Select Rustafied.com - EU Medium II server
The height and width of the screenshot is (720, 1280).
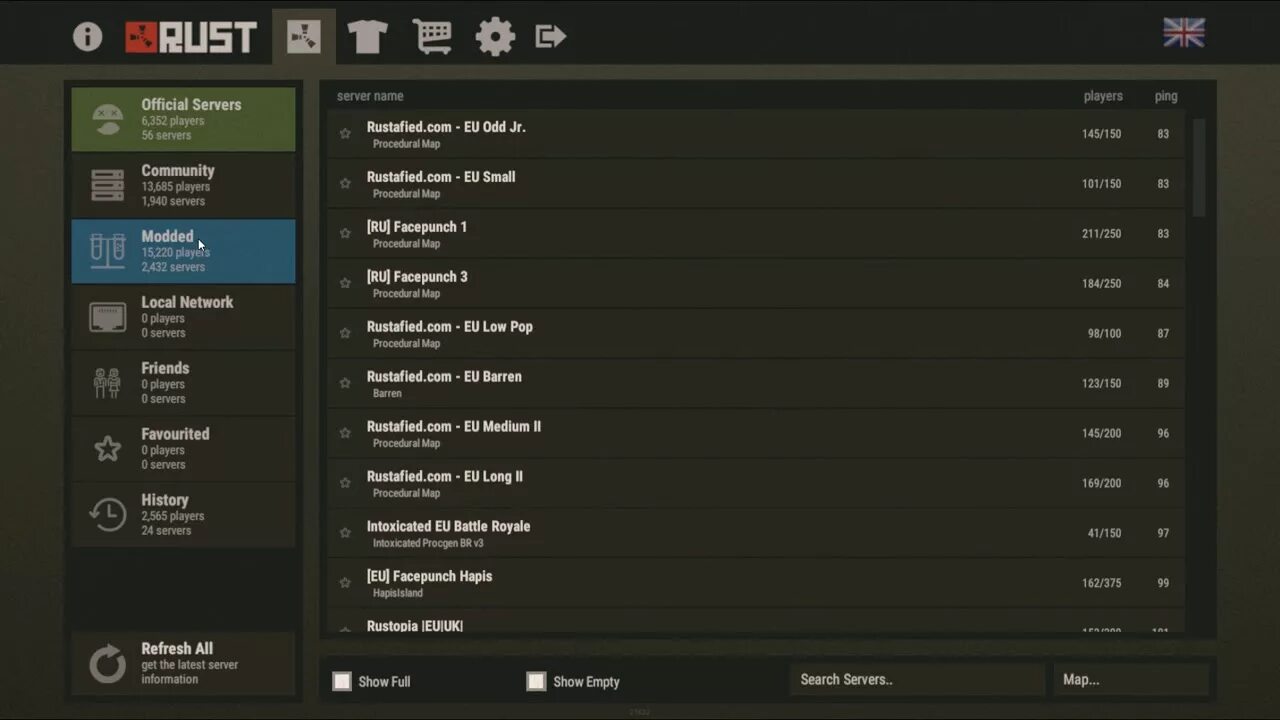point(756,434)
